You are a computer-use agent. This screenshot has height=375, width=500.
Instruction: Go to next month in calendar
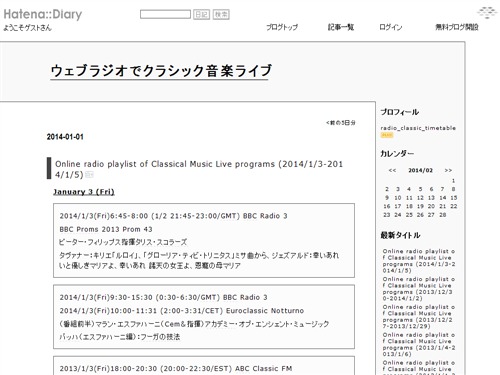448,170
